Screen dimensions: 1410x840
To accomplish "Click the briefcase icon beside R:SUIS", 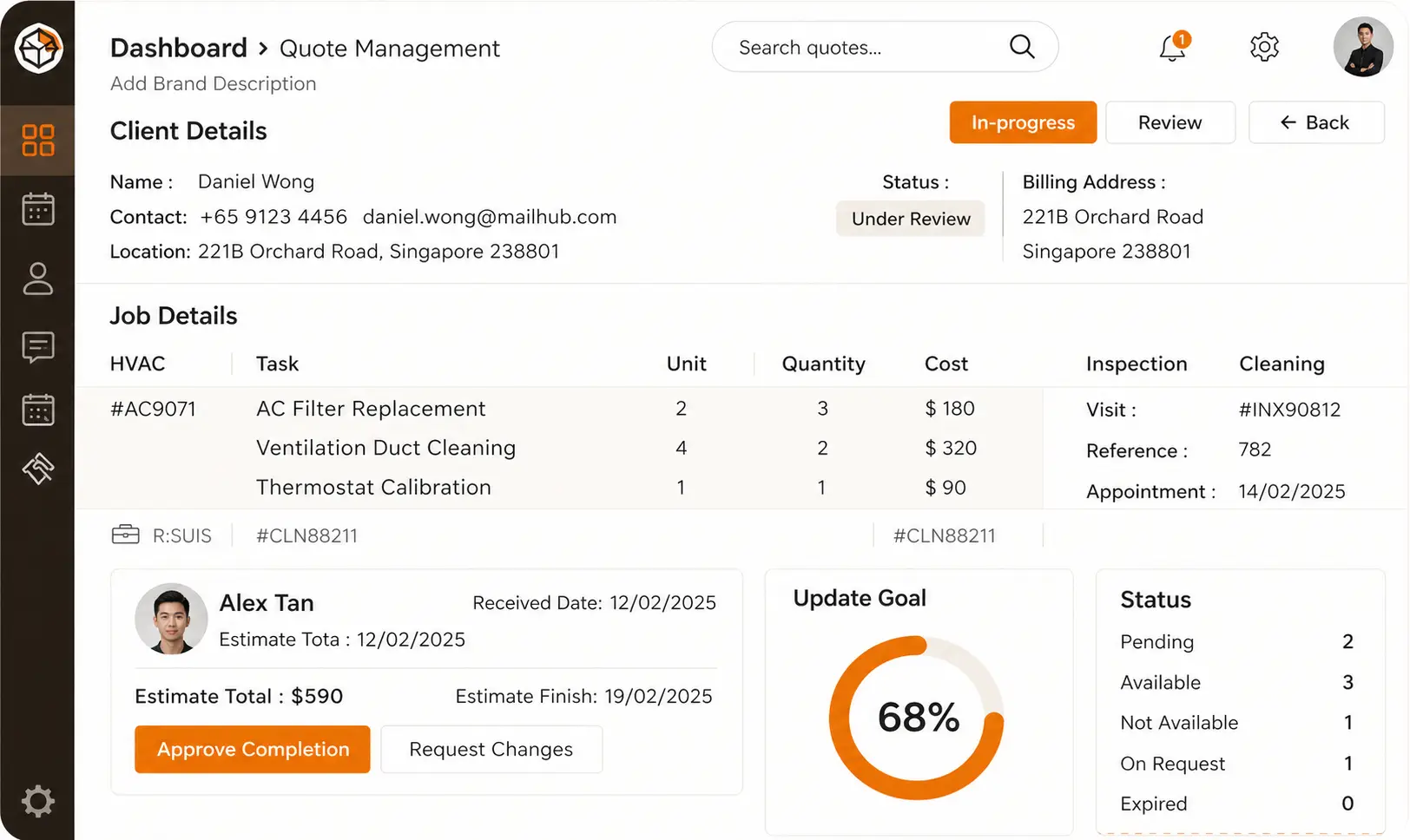I will [126, 535].
